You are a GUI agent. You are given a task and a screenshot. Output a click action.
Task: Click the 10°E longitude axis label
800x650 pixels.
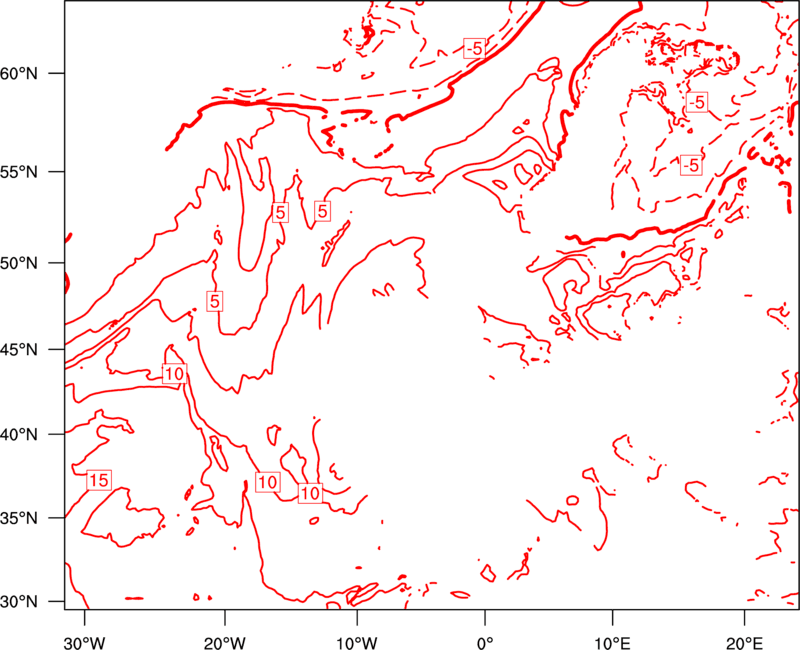(x=613, y=643)
